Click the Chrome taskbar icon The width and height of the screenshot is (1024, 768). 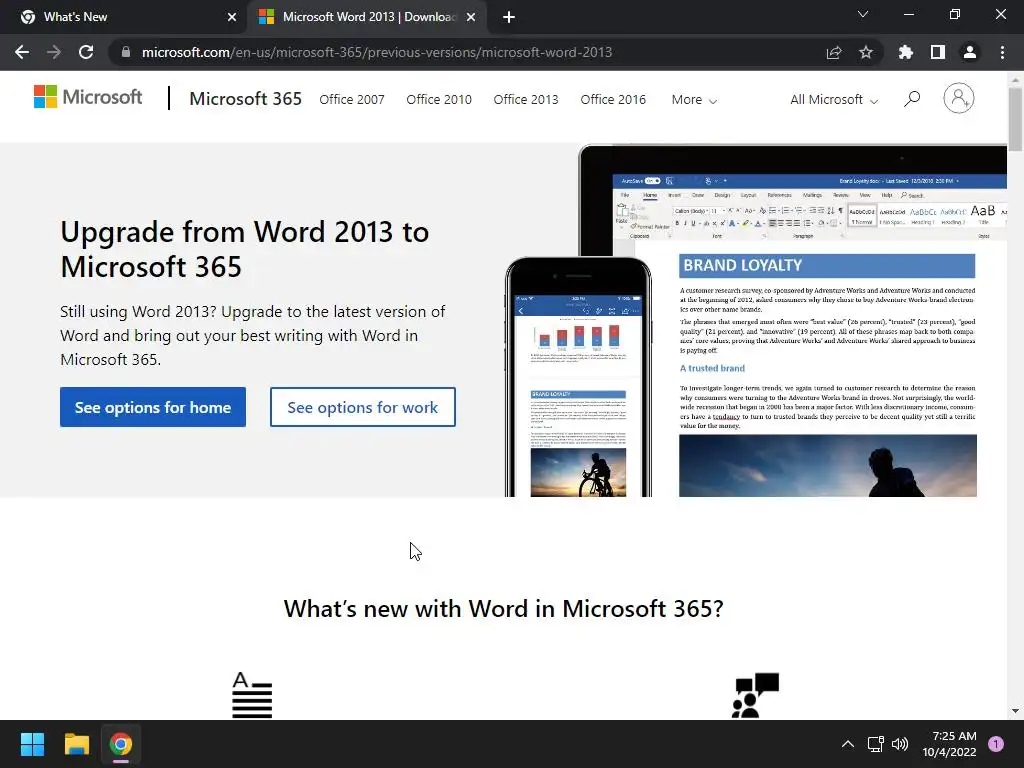point(121,744)
